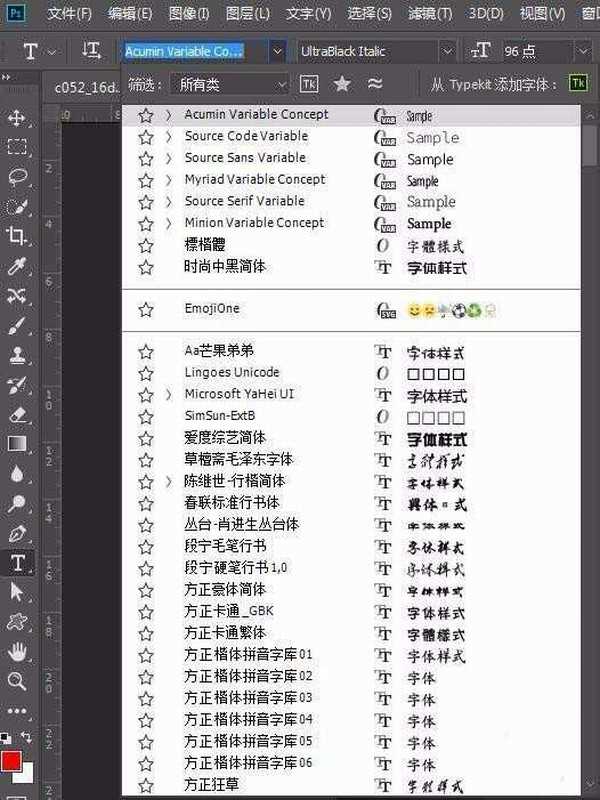Select the History Brush tool
Image resolution: width=600 pixels, height=800 pixels.
click(x=17, y=385)
